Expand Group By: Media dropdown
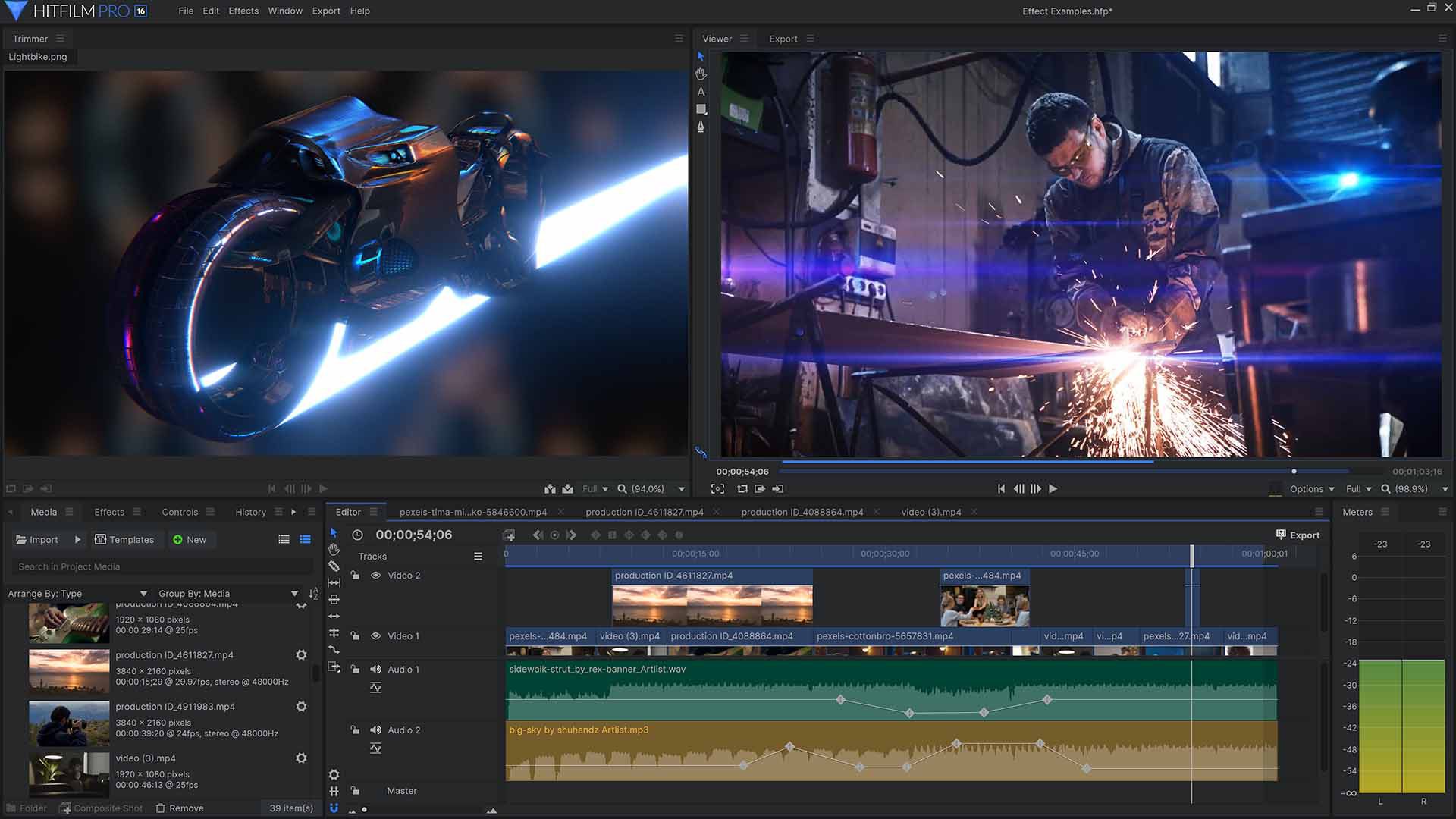This screenshot has width=1456, height=819. click(x=294, y=593)
